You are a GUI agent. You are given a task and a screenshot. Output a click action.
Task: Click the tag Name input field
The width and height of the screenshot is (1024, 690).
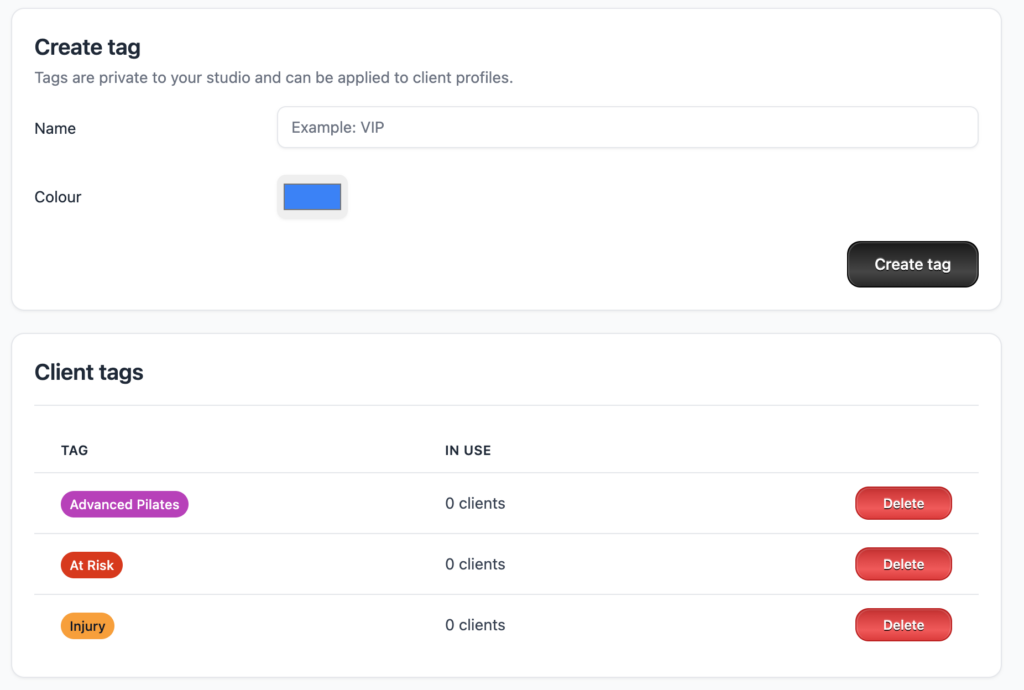[x=627, y=128]
